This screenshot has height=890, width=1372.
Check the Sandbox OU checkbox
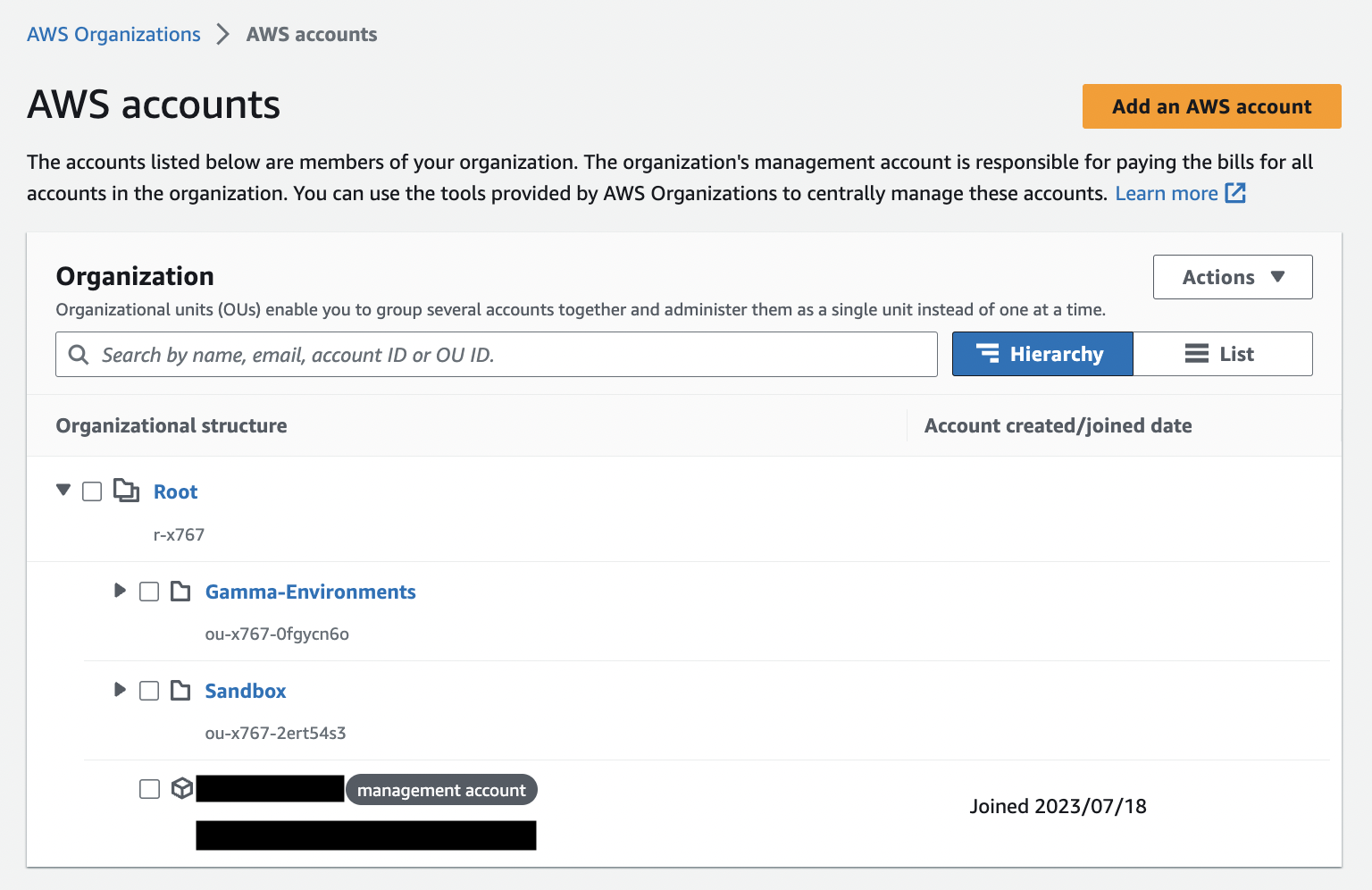pyautogui.click(x=149, y=691)
